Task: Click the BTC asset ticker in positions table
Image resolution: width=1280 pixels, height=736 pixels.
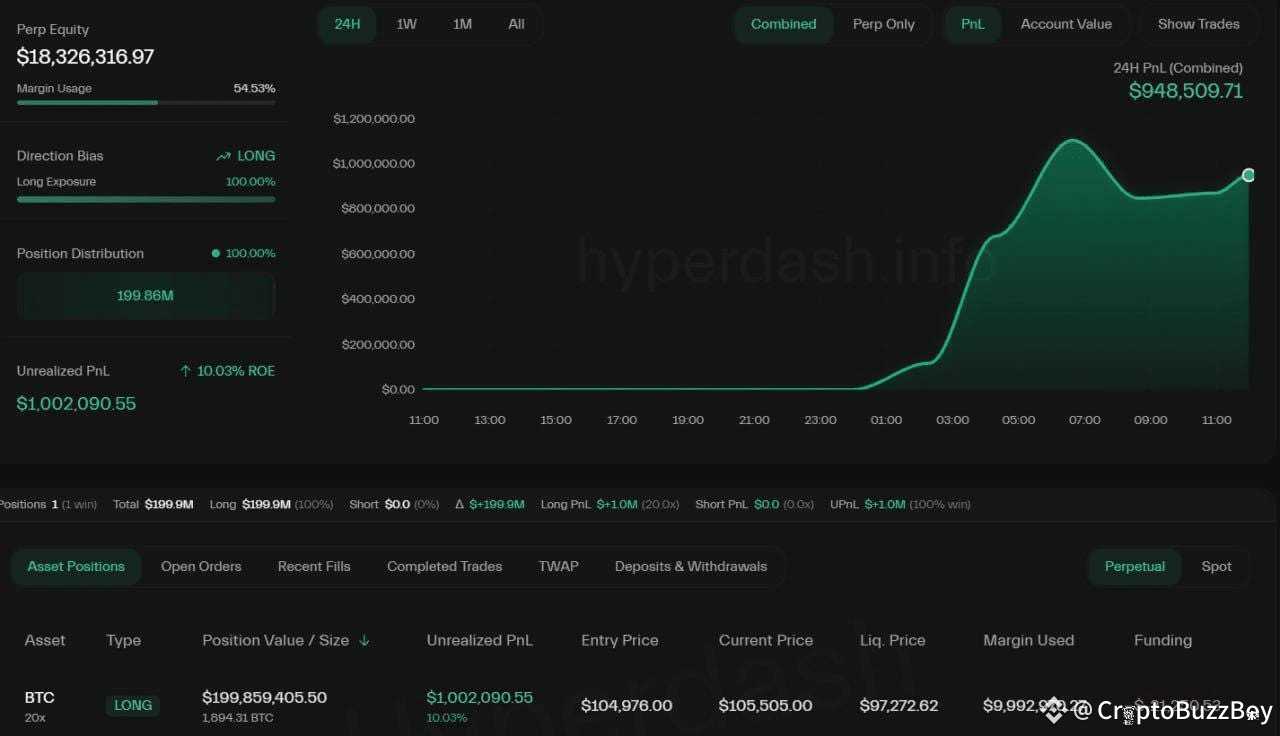Action: pyautogui.click(x=39, y=697)
